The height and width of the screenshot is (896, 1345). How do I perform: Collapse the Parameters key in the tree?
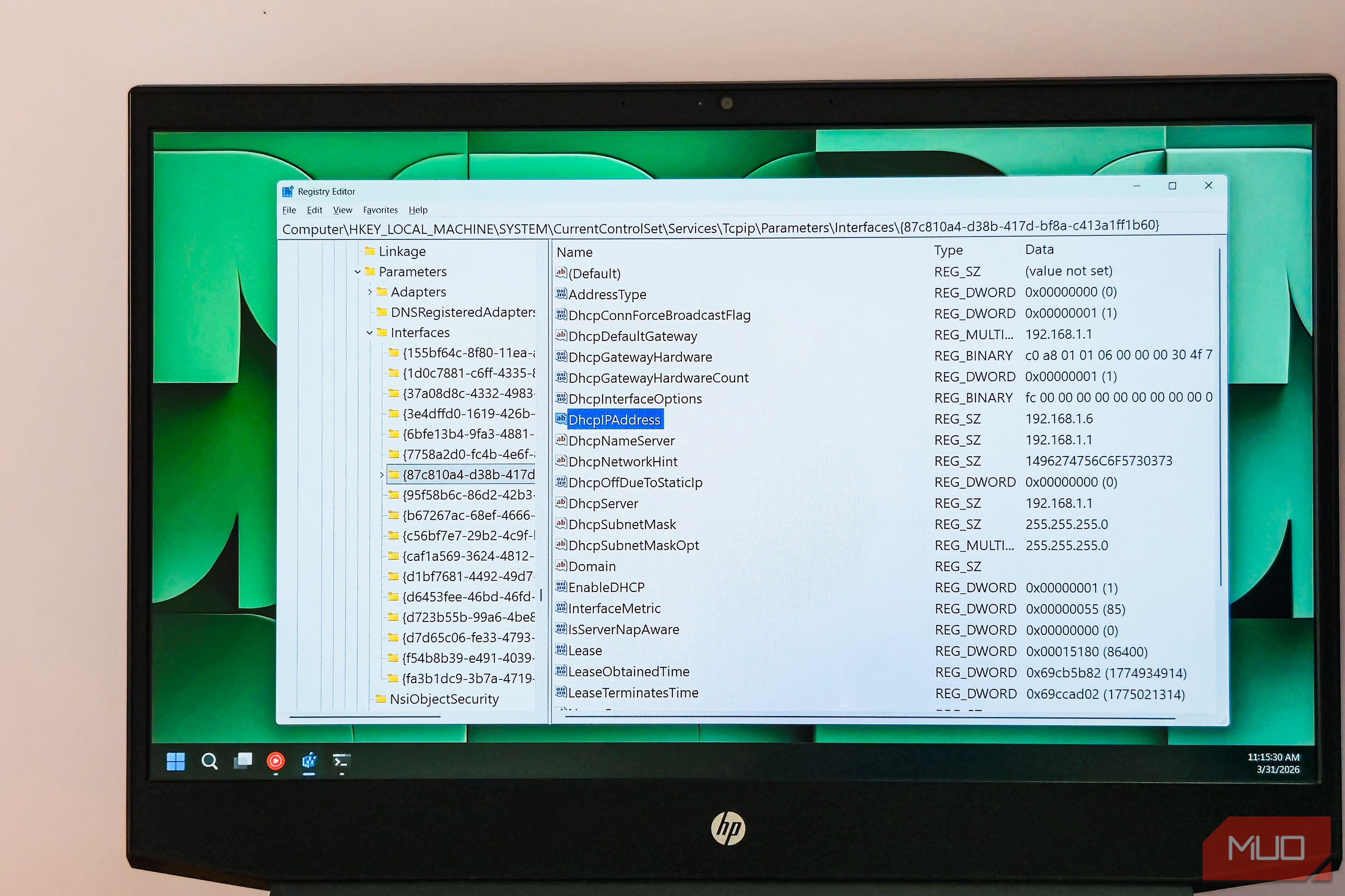click(359, 271)
